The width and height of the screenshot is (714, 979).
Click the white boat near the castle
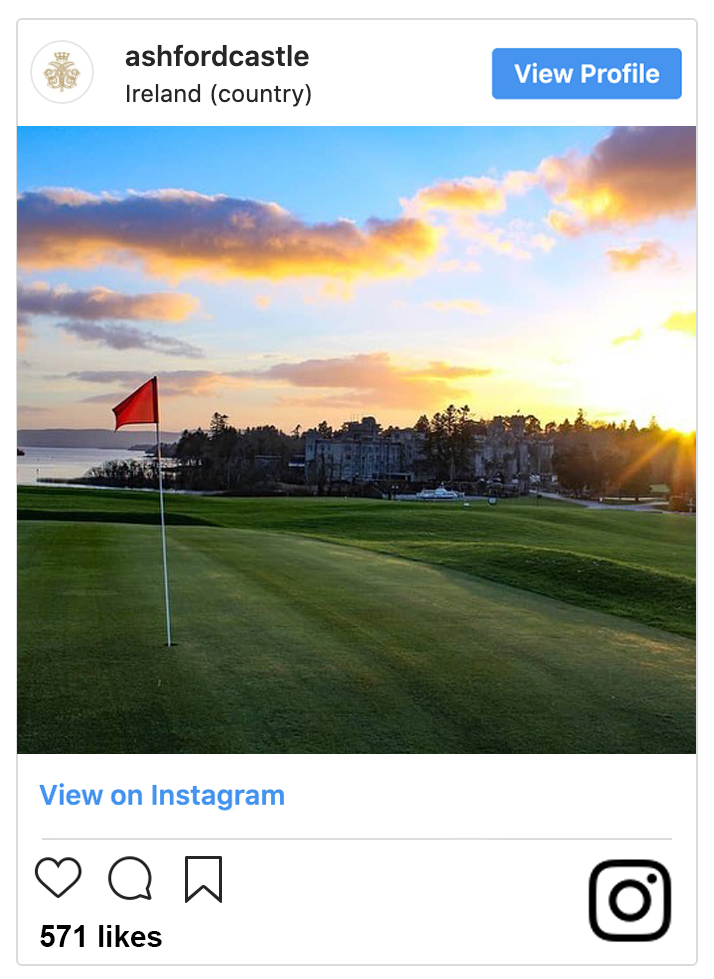437,493
